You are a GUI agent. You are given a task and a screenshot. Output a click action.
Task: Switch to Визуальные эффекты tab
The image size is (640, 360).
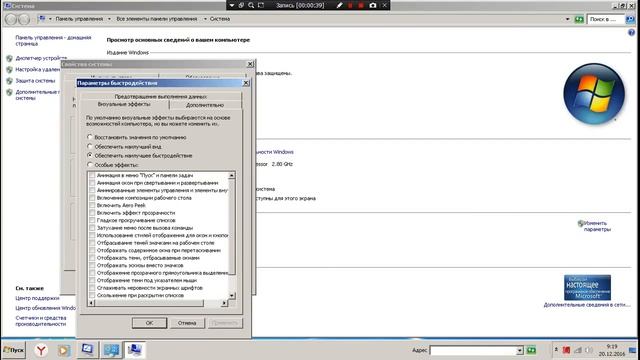point(124,104)
